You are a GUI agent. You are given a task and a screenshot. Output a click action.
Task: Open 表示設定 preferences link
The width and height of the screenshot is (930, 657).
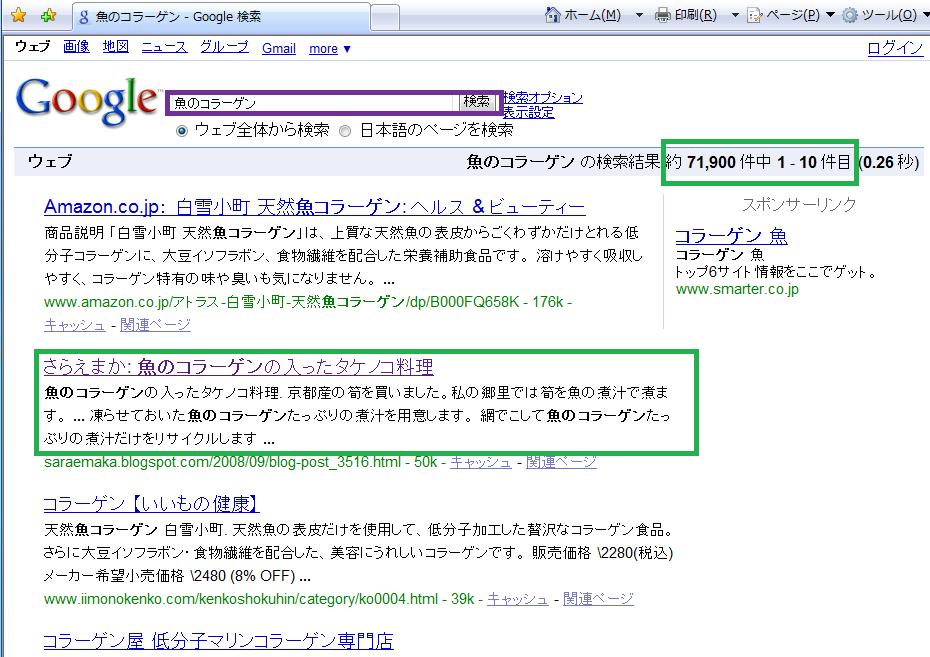(528, 112)
